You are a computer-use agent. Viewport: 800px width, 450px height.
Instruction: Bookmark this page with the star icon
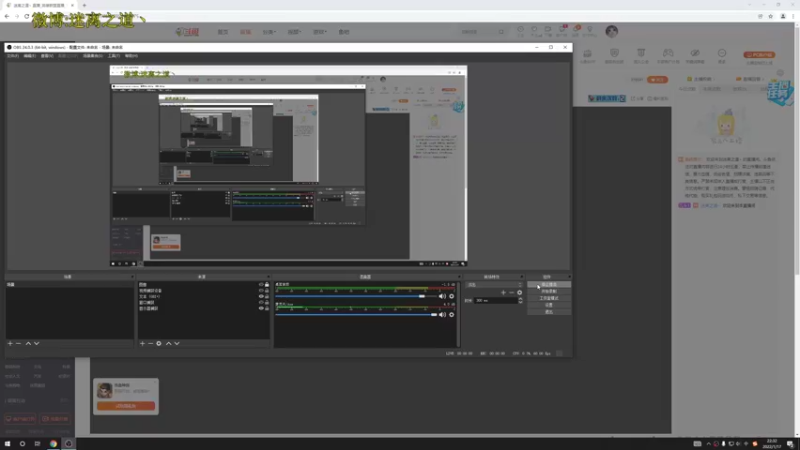coord(770,16)
